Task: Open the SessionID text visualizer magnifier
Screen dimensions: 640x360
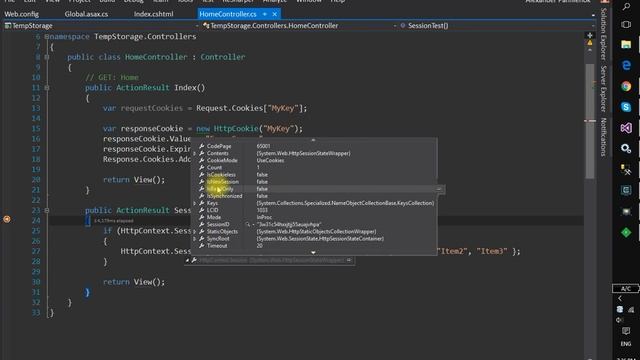Action: pyautogui.click(x=247, y=224)
